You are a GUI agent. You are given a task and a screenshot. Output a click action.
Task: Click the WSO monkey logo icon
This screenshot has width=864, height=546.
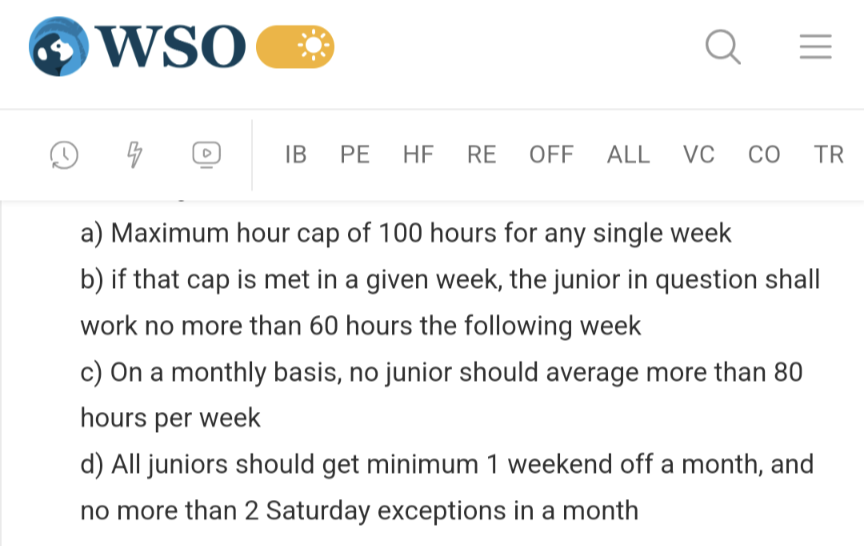tap(60, 46)
